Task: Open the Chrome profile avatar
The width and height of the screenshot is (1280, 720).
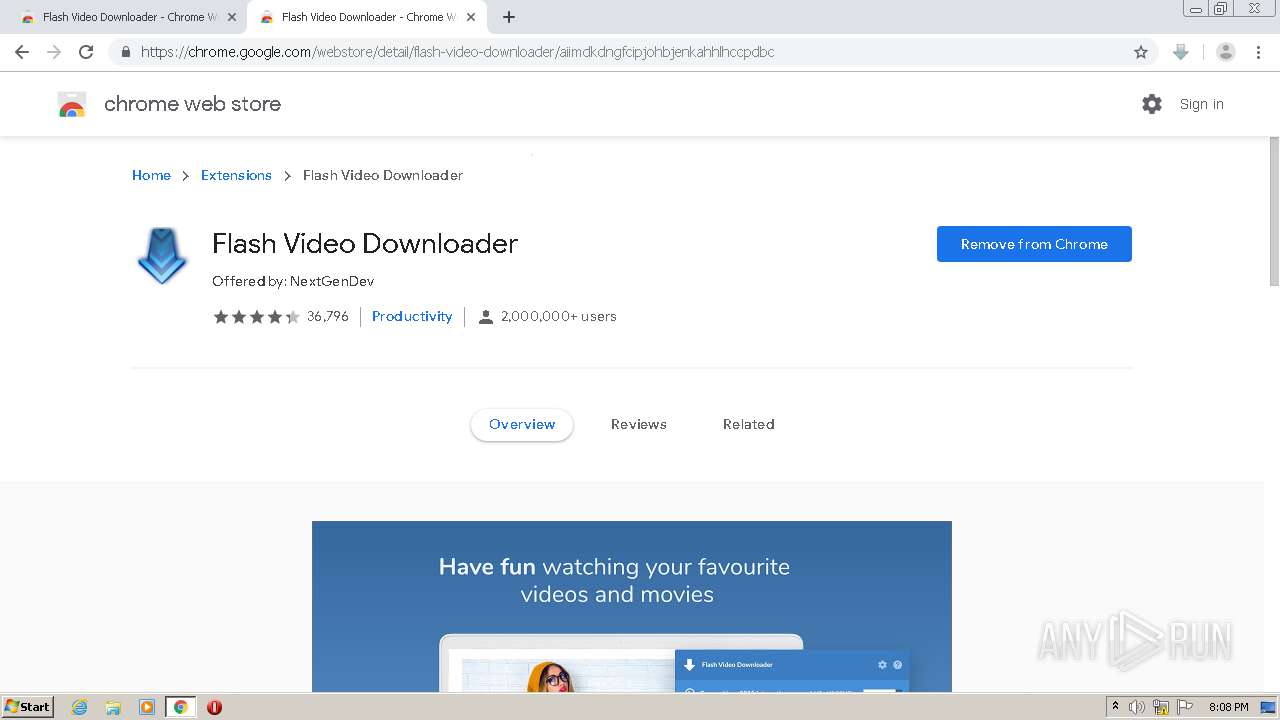Action: 1225,52
